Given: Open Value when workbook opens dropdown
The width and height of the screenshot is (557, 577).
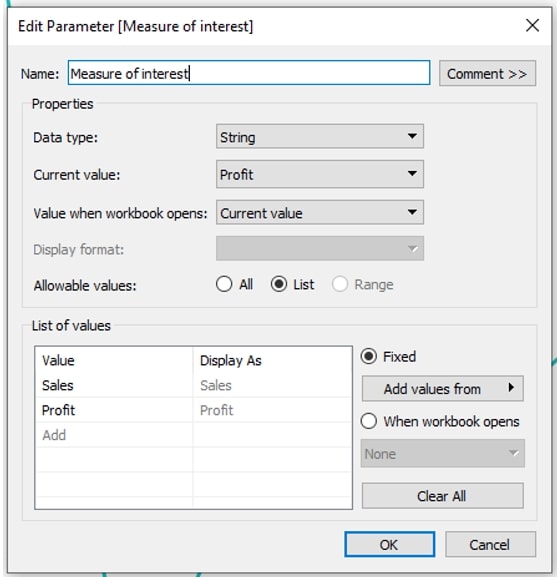Looking at the screenshot, I should pyautogui.click(x=320, y=213).
